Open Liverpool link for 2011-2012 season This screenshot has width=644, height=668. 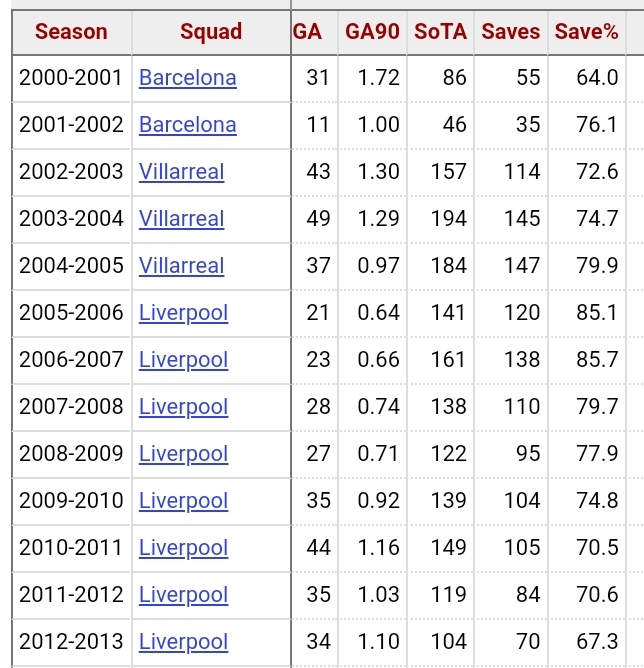click(x=184, y=595)
